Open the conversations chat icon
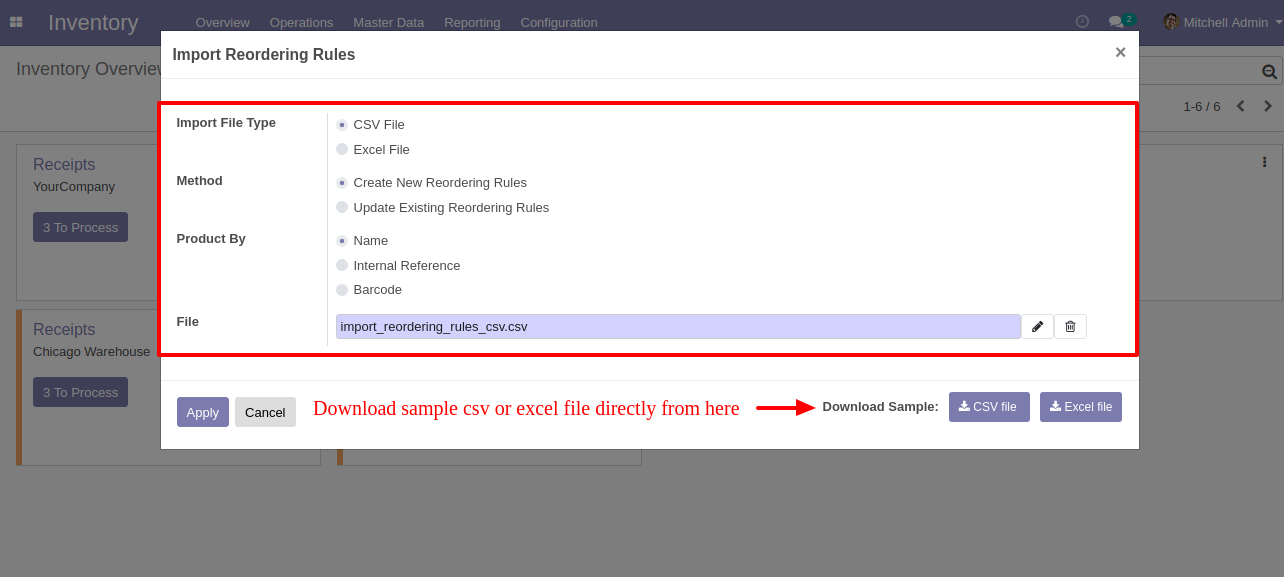The height and width of the screenshot is (577, 1284). coord(1116,22)
